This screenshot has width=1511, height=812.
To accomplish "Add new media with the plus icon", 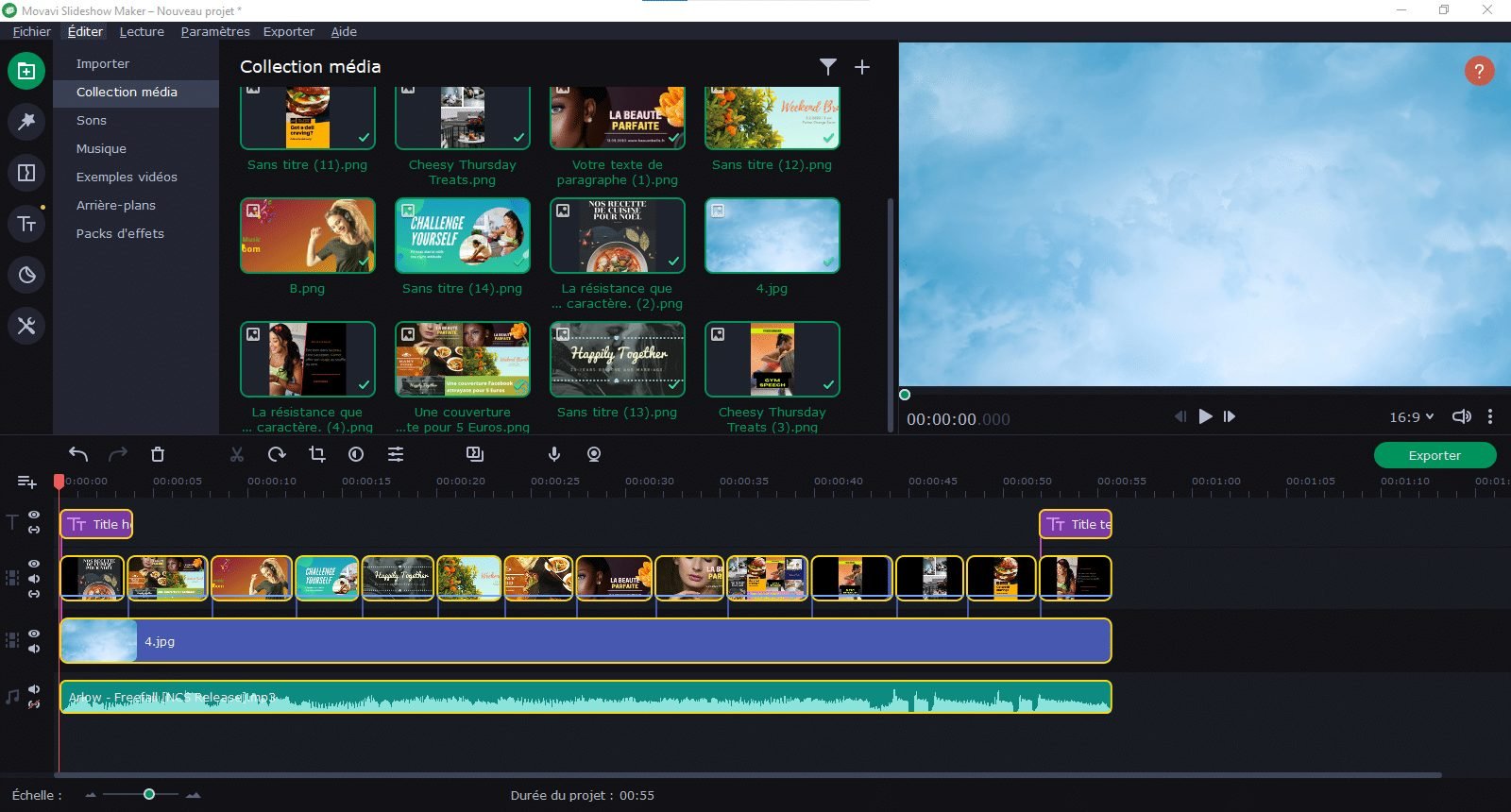I will point(862,67).
